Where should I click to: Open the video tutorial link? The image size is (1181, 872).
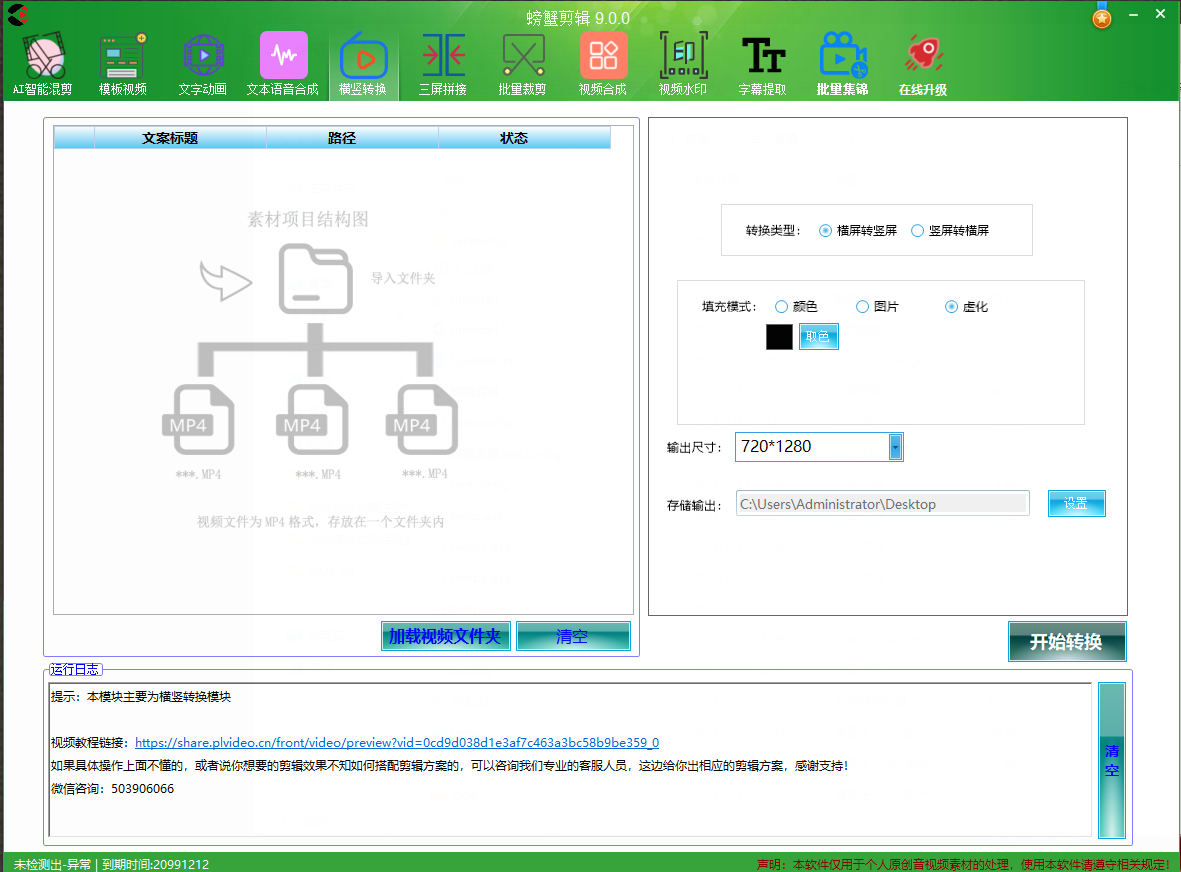[x=396, y=743]
